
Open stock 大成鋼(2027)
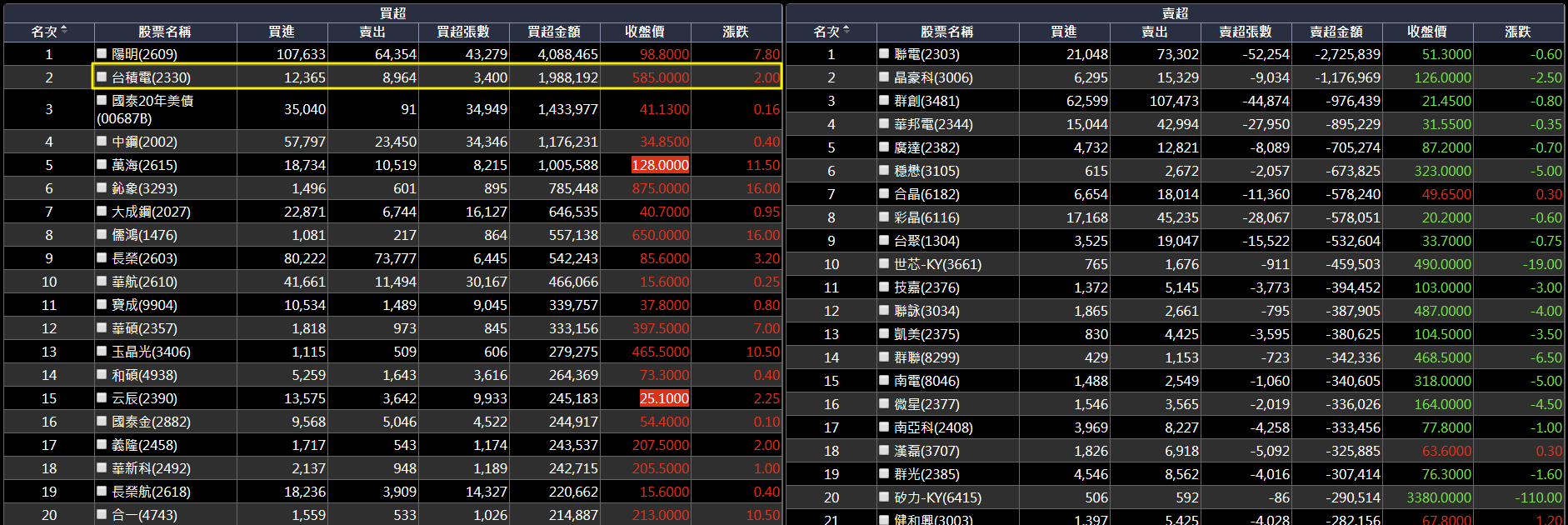coord(152,212)
